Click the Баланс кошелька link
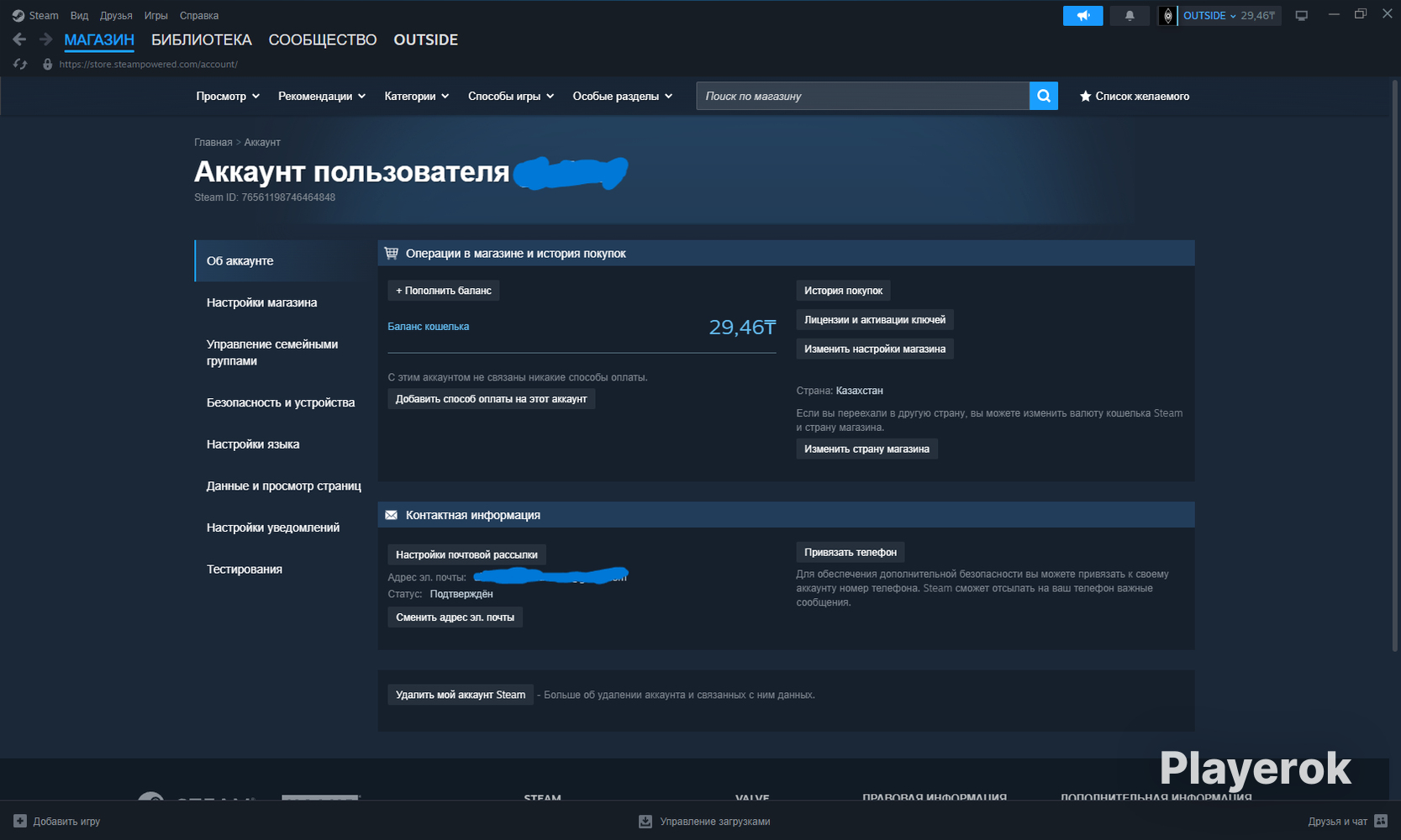This screenshot has height=840, width=1401. tap(429, 327)
